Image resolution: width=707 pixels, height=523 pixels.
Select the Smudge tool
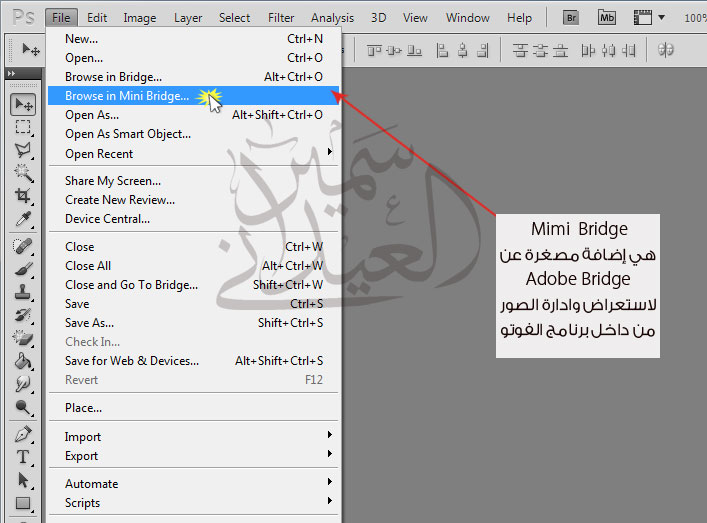[23, 384]
